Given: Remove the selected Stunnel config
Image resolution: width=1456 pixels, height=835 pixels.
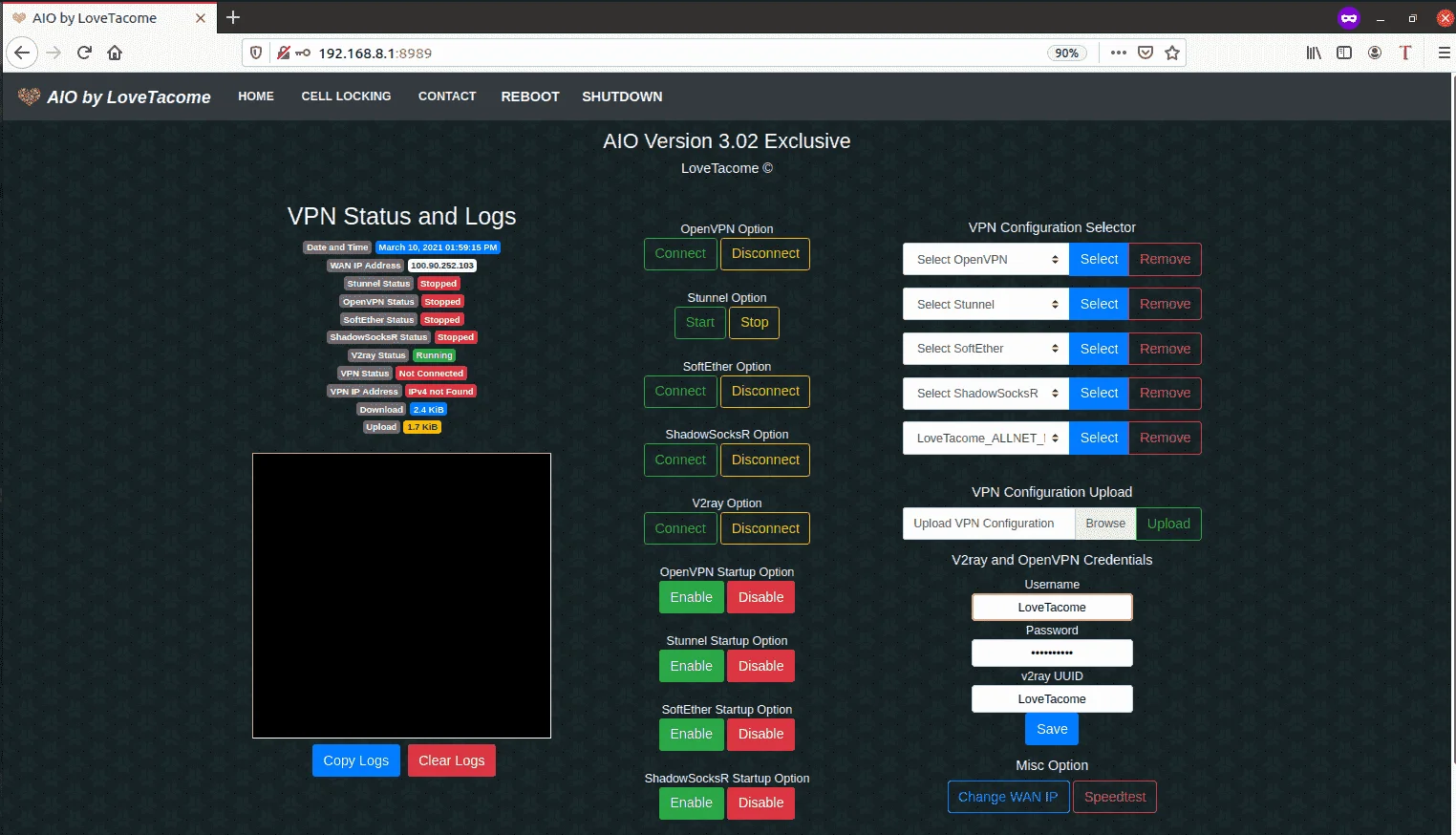Looking at the screenshot, I should [x=1165, y=304].
